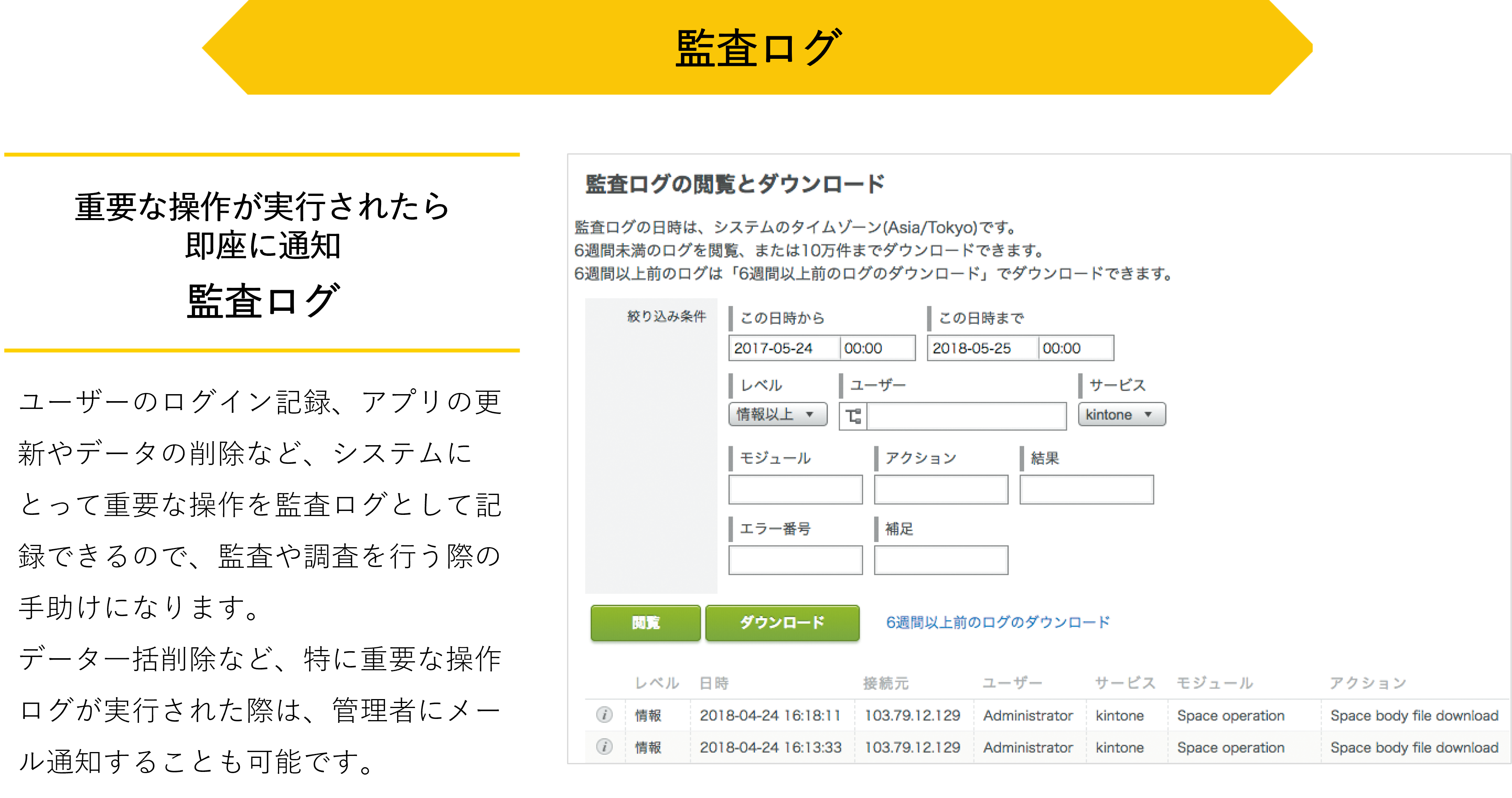Click the user picker organization tree icon
Viewport: 1512px width, 798px height.
pyautogui.click(x=853, y=416)
